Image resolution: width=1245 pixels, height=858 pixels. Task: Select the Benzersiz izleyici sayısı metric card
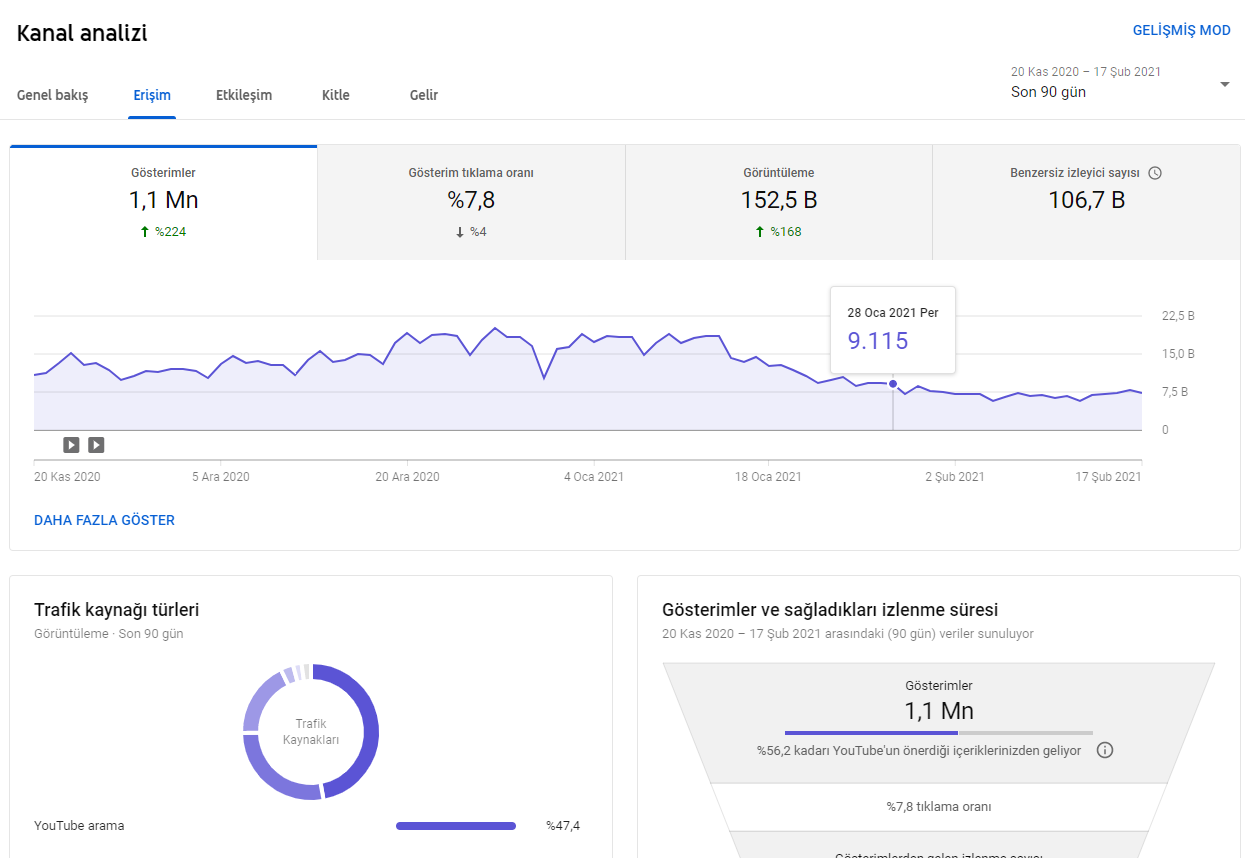[x=1086, y=202]
